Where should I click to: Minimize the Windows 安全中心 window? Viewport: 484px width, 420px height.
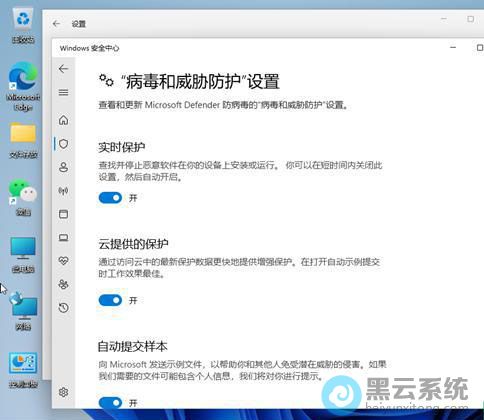(x=453, y=48)
